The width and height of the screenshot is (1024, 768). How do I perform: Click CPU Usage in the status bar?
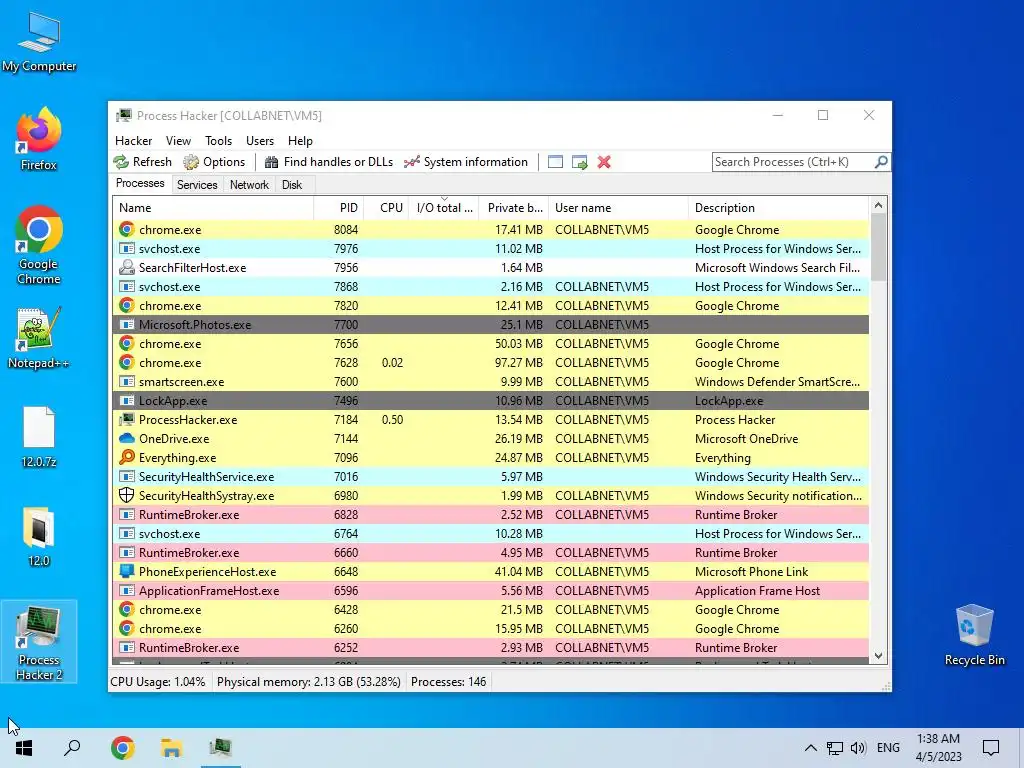click(x=157, y=682)
